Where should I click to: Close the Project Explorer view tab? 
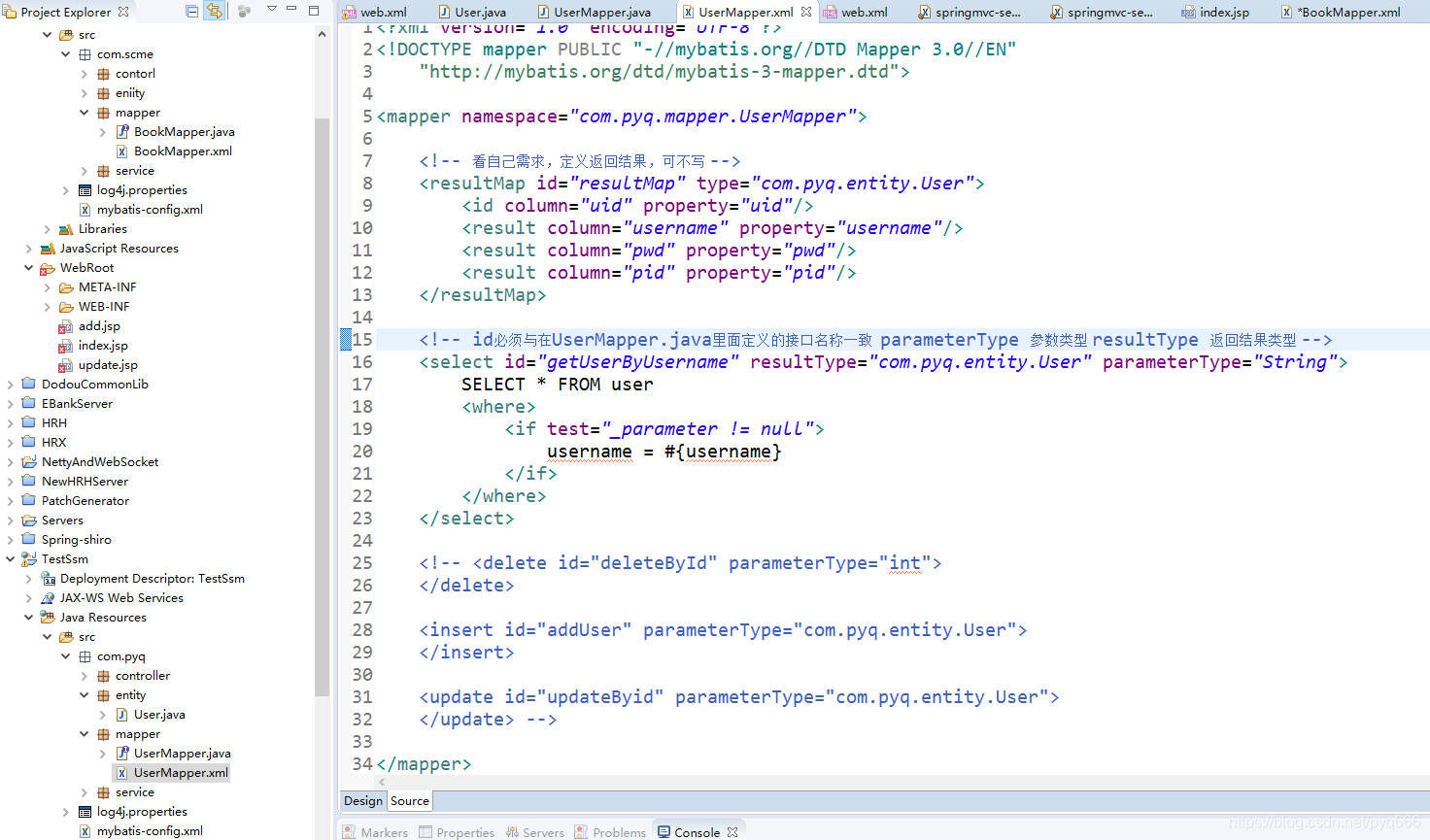(123, 12)
